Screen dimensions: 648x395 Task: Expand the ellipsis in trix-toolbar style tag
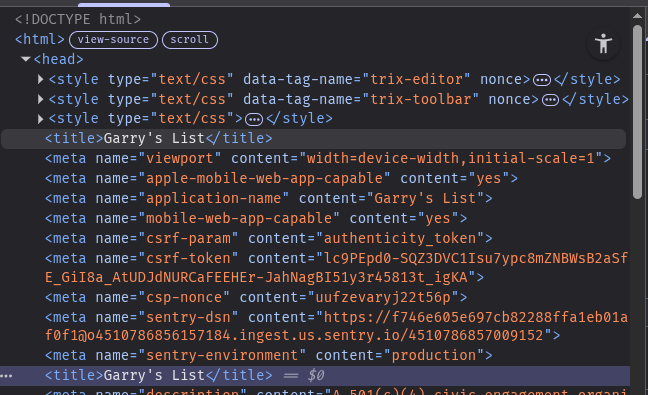click(550, 100)
